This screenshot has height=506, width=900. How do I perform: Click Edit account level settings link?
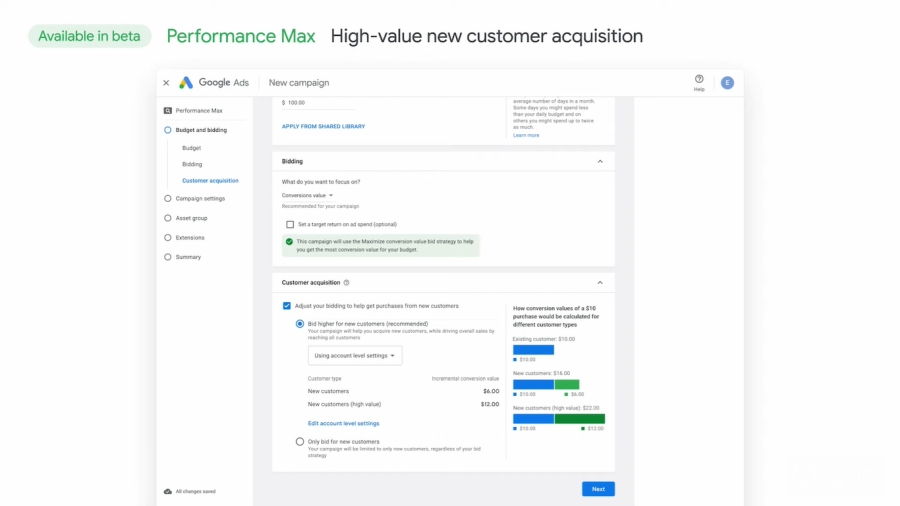tap(343, 423)
